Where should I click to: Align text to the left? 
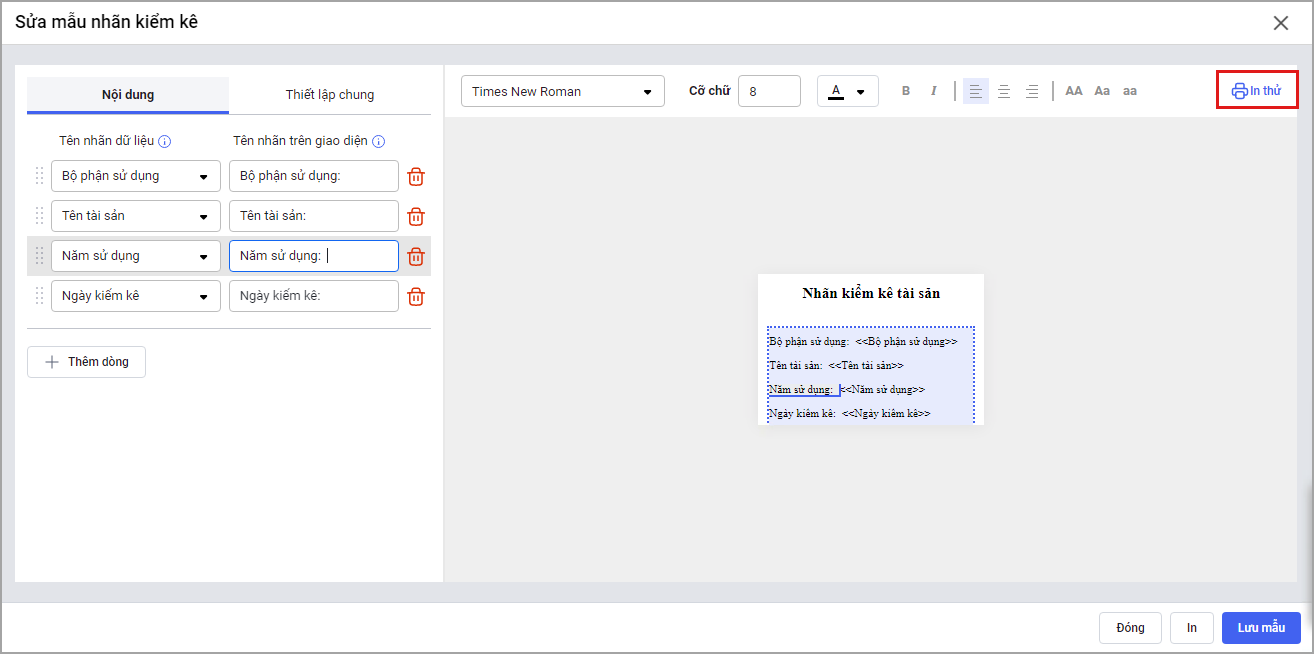(976, 91)
